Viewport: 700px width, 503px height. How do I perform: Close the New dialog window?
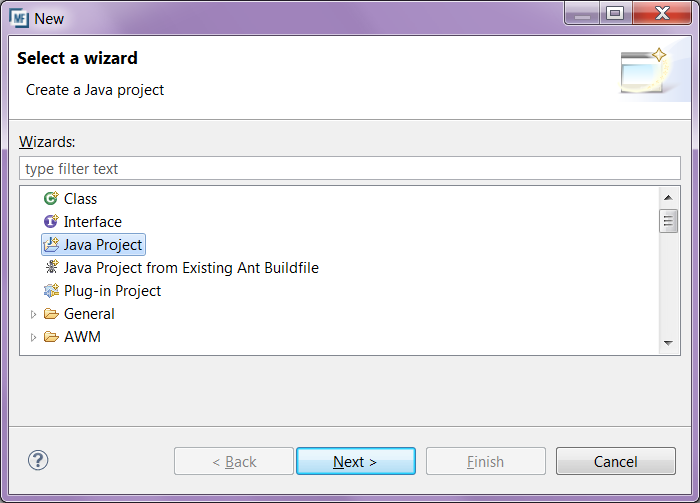tap(661, 13)
